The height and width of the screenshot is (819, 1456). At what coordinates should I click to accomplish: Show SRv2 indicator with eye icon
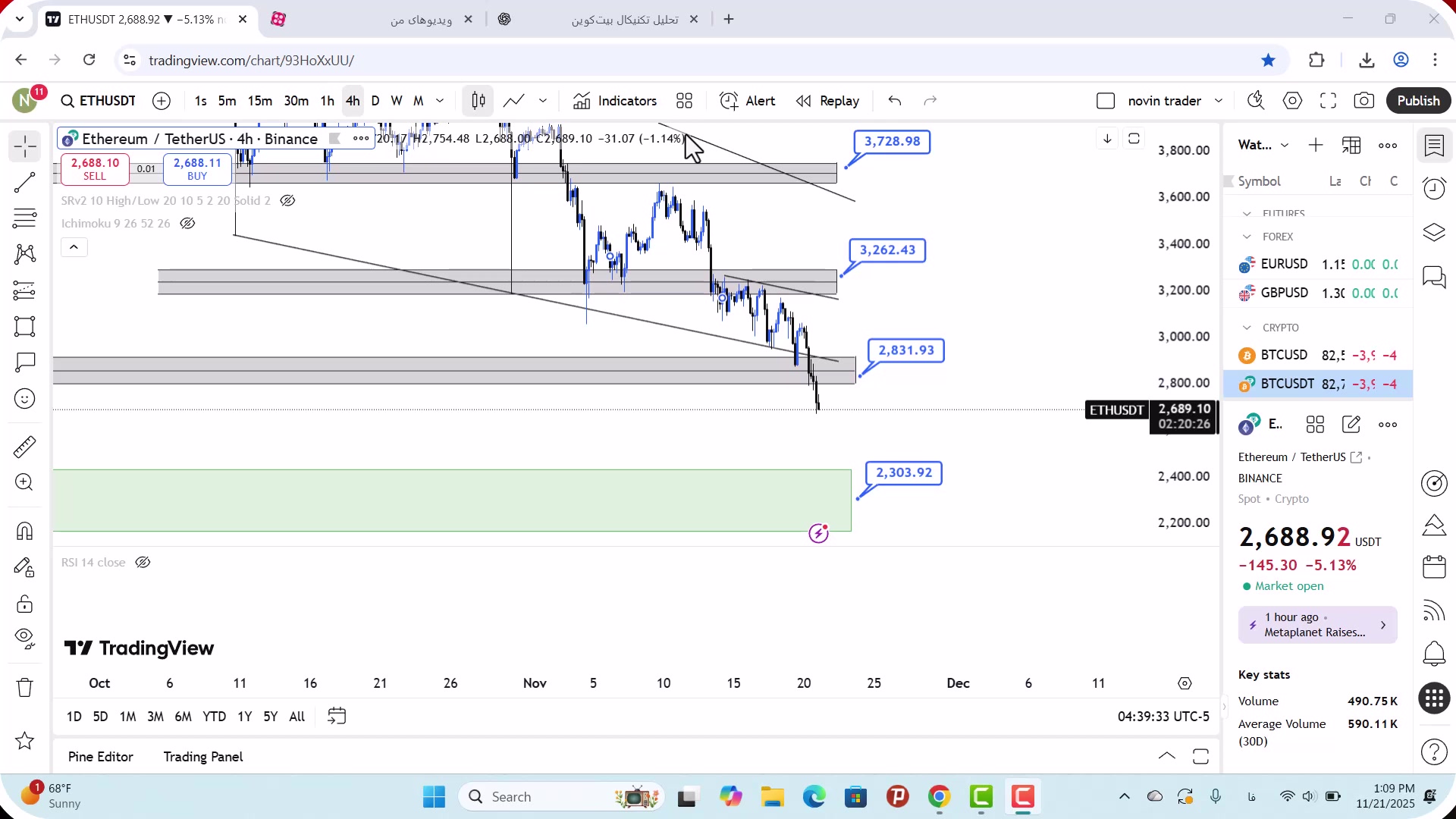[287, 201]
